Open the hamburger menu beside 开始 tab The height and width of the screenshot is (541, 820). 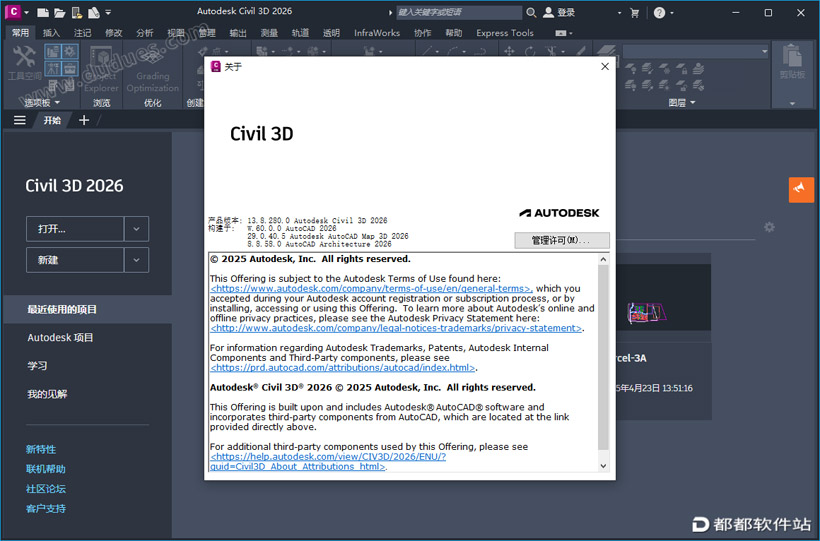tap(19, 120)
